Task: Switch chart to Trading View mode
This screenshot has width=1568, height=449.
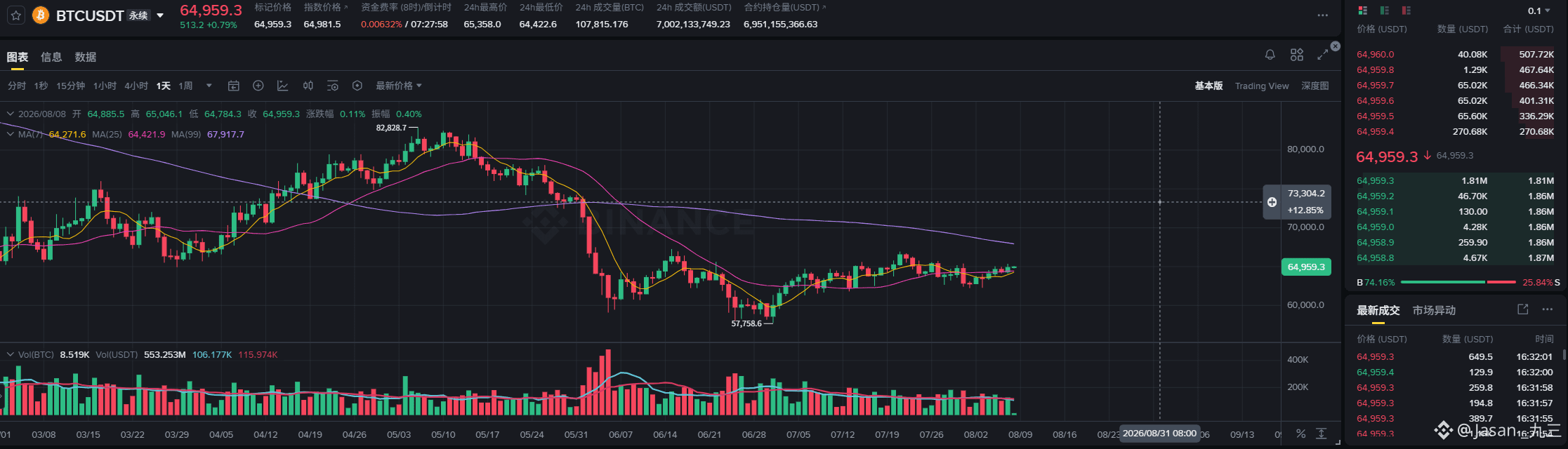Action: [x=1262, y=86]
